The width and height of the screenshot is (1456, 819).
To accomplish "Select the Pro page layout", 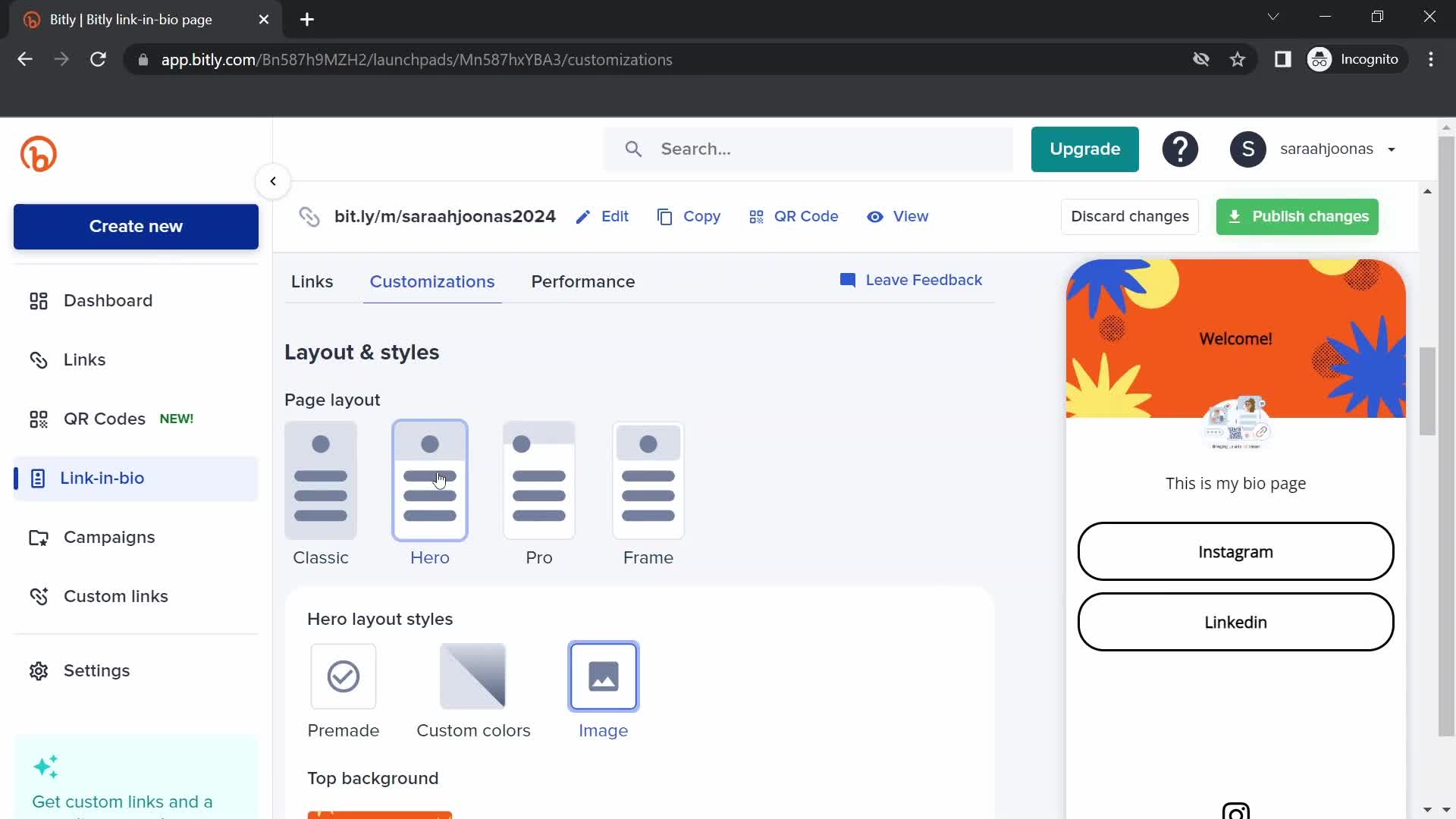I will pyautogui.click(x=539, y=481).
